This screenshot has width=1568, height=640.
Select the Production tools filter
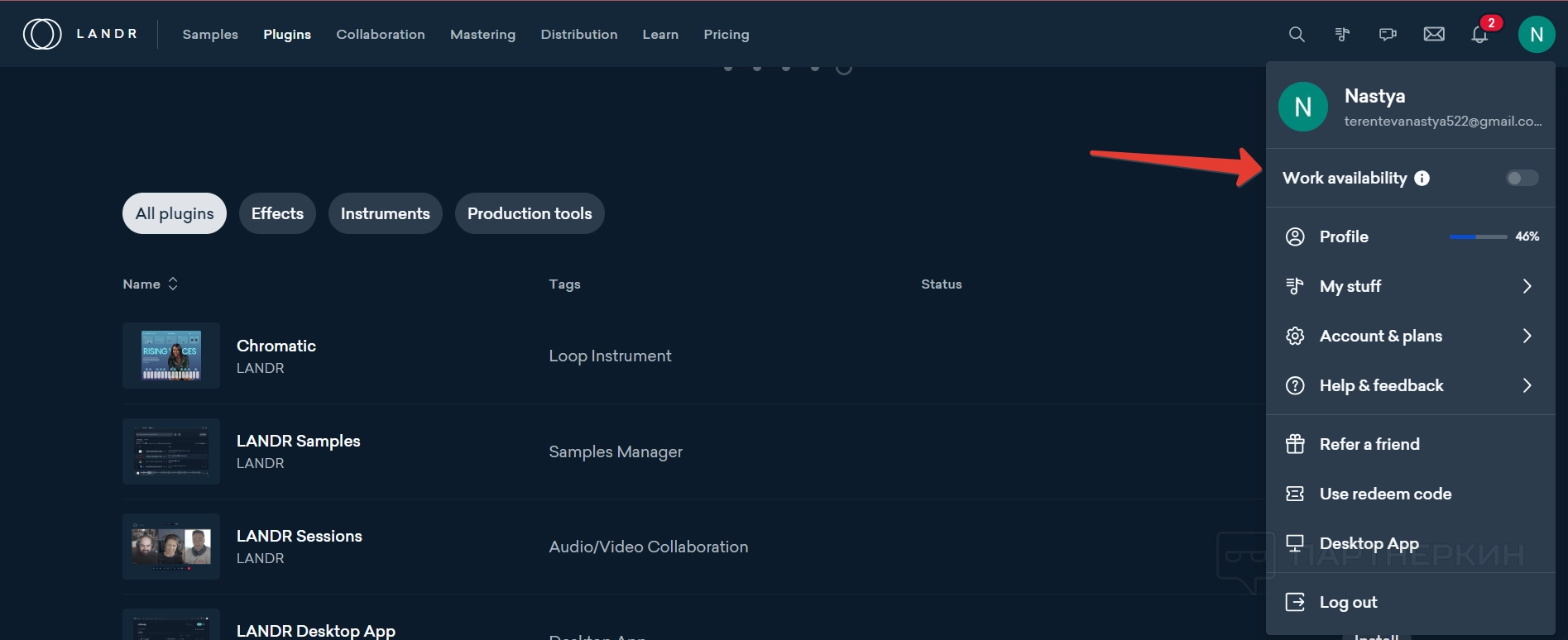(x=530, y=213)
